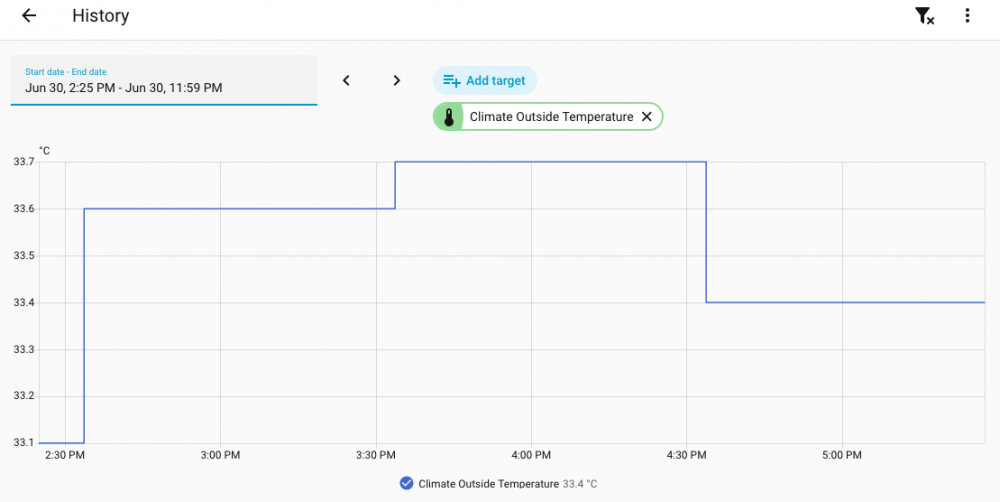Click the 33.5 y-axis label
This screenshot has width=1000, height=502.
click(x=23, y=256)
